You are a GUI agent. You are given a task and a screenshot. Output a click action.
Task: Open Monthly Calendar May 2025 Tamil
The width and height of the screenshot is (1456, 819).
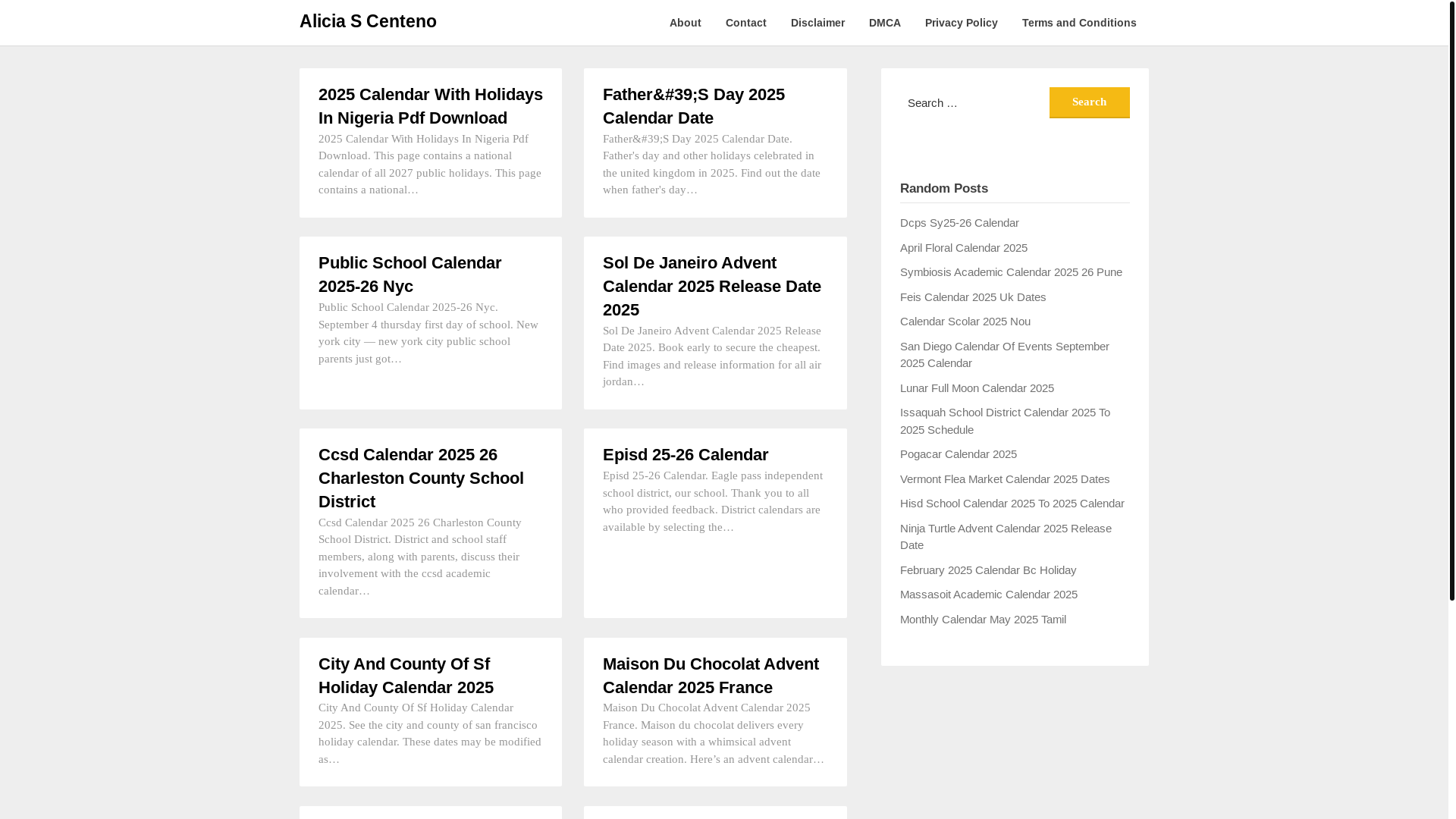pos(983,620)
